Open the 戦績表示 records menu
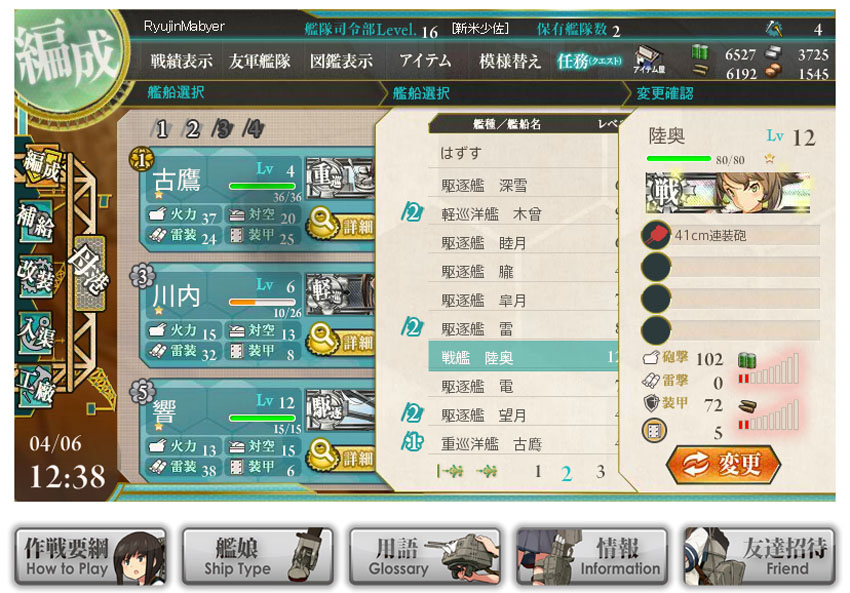 pos(181,61)
